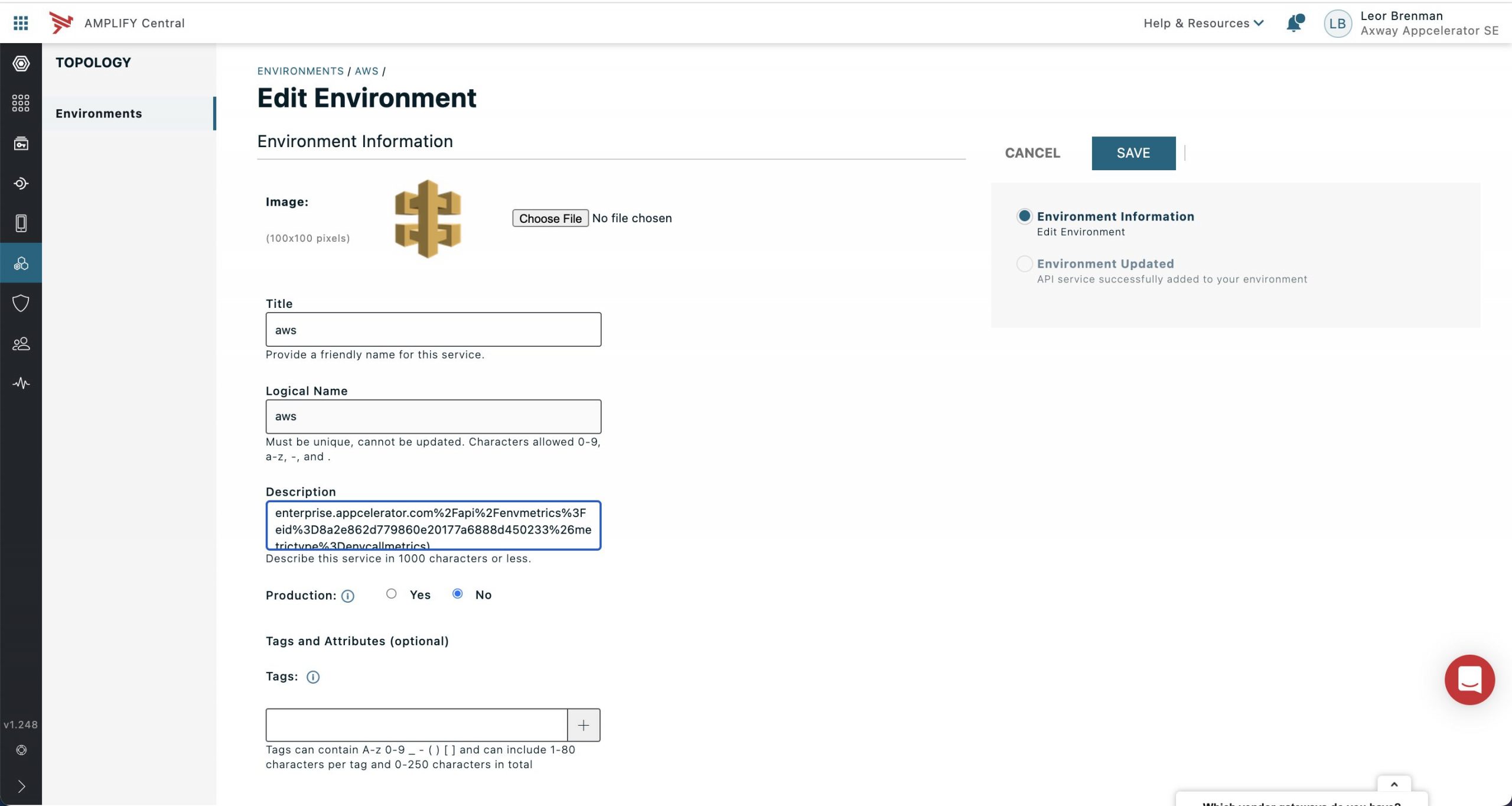Expand the sidebar with the arrow icon

[21, 786]
